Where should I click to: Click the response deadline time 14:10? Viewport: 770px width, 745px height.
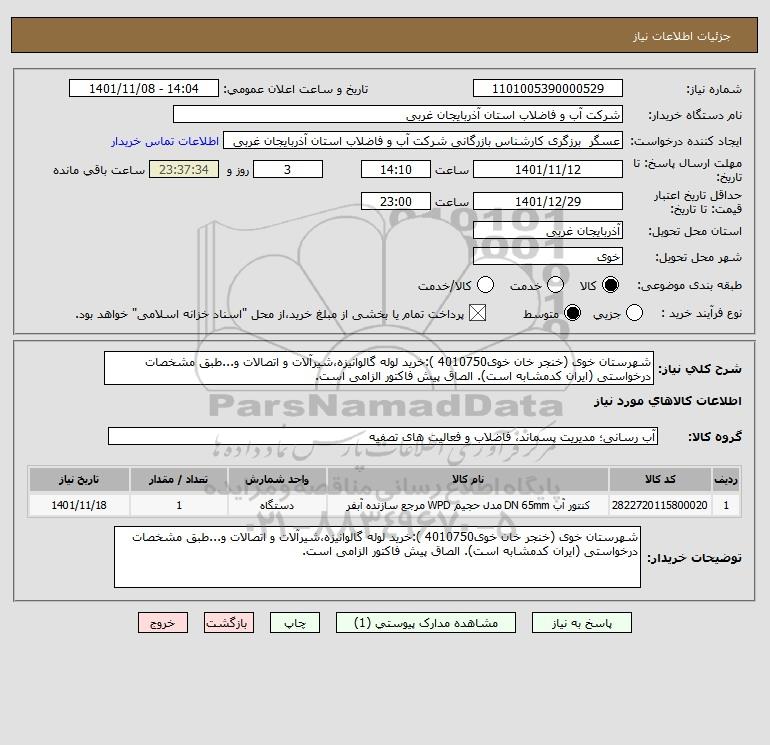click(396, 169)
